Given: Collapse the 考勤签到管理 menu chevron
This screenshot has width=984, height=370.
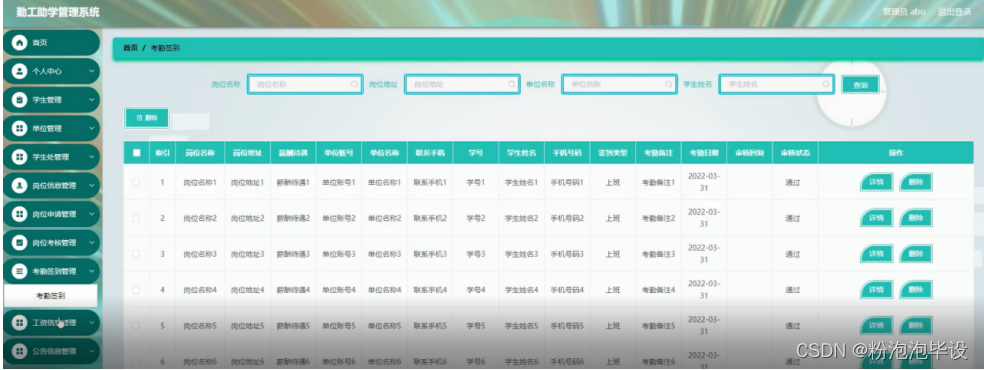Looking at the screenshot, I should [92, 272].
